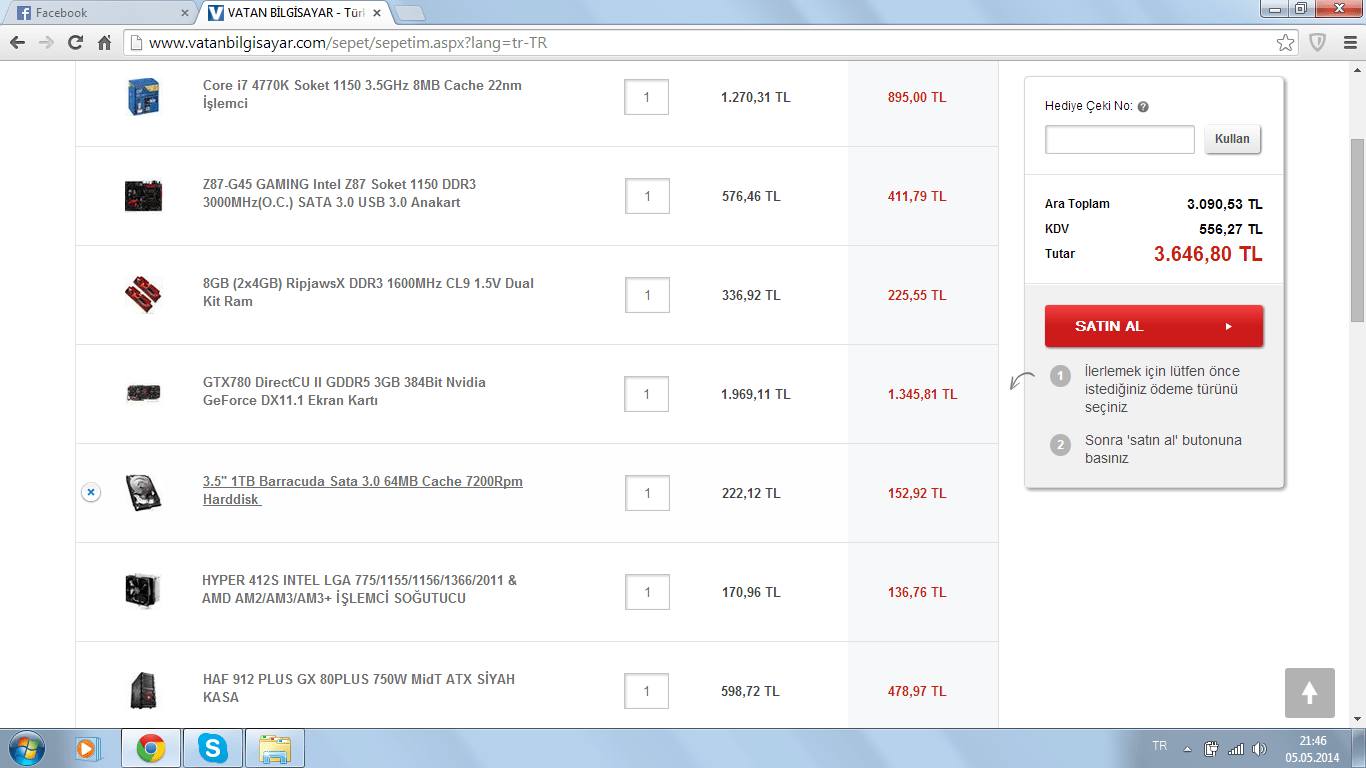Click the browser forward arrow
Image resolution: width=1366 pixels, height=768 pixels.
(46, 43)
